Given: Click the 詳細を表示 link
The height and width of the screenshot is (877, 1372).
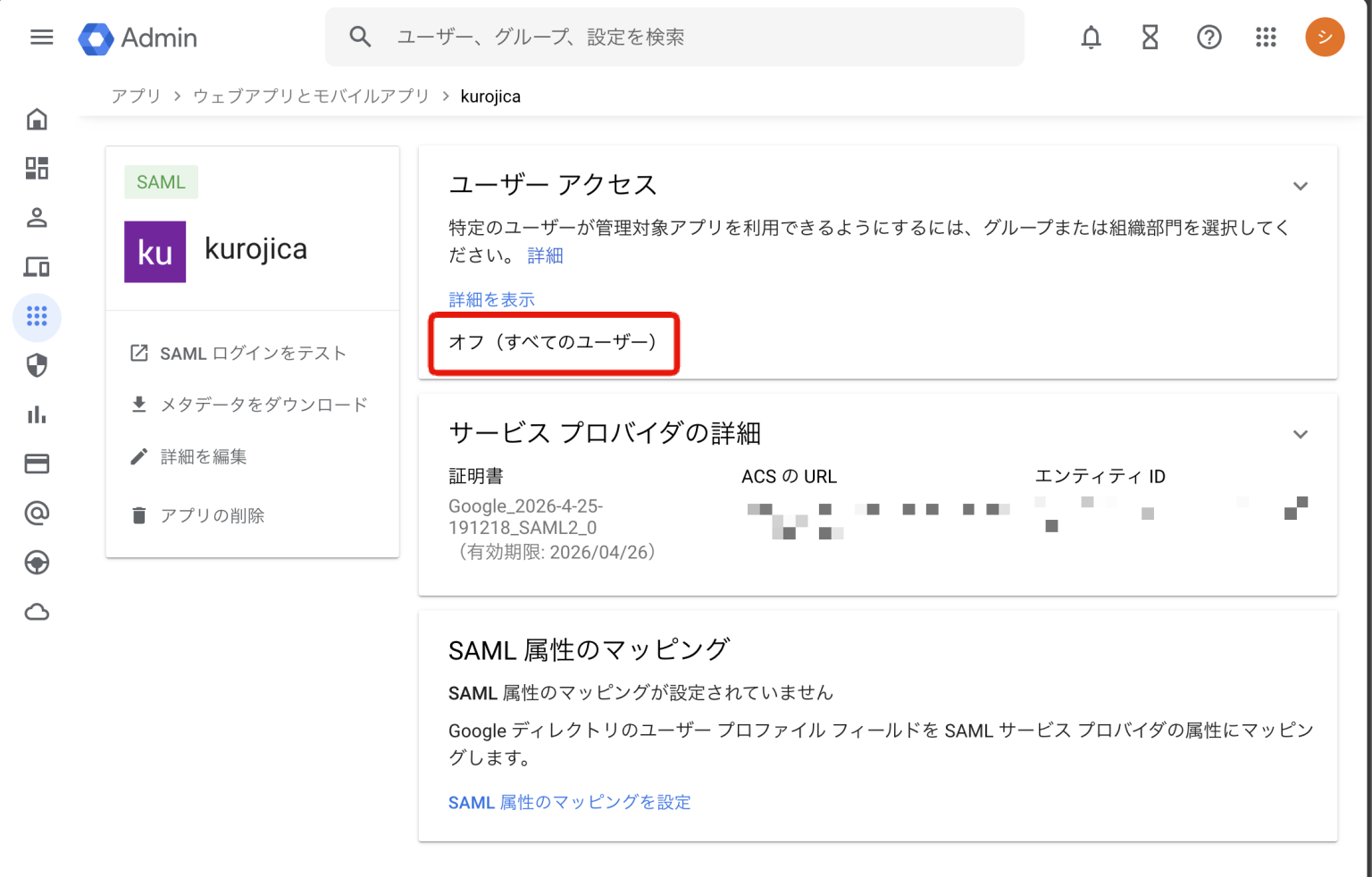Looking at the screenshot, I should point(491,299).
